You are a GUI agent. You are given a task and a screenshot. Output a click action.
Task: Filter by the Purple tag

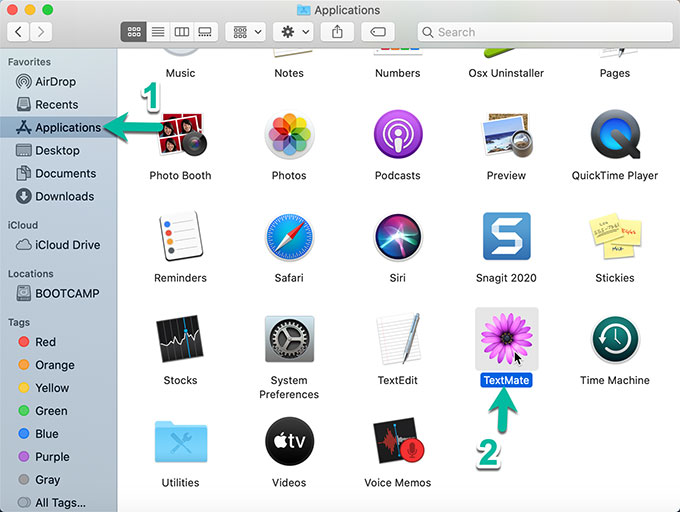[59, 457]
